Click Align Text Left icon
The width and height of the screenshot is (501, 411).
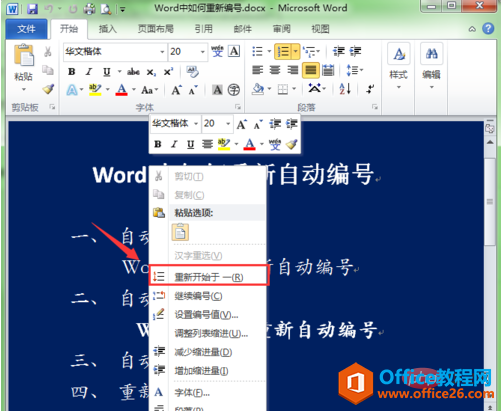click(x=258, y=70)
